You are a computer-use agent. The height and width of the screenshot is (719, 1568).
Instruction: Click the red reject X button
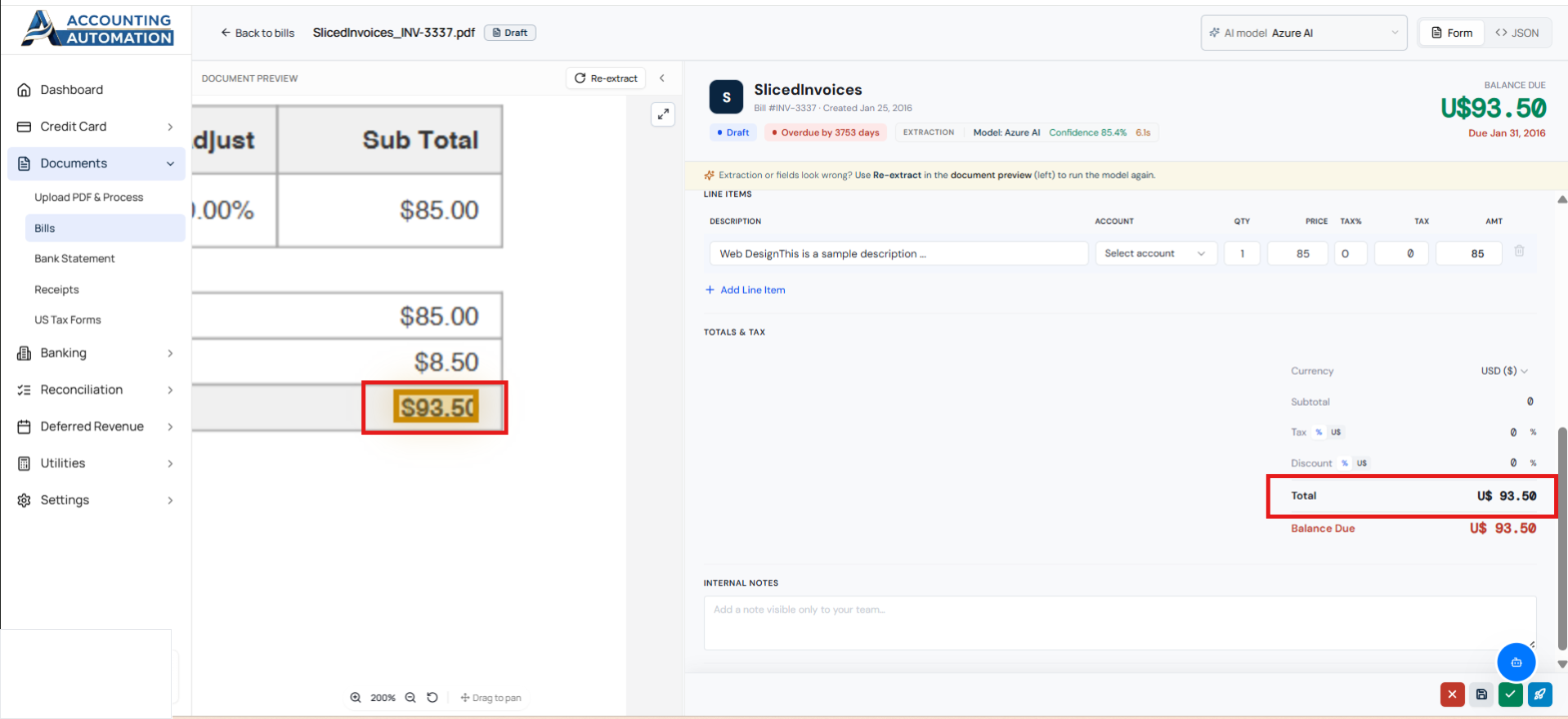[x=1452, y=694]
